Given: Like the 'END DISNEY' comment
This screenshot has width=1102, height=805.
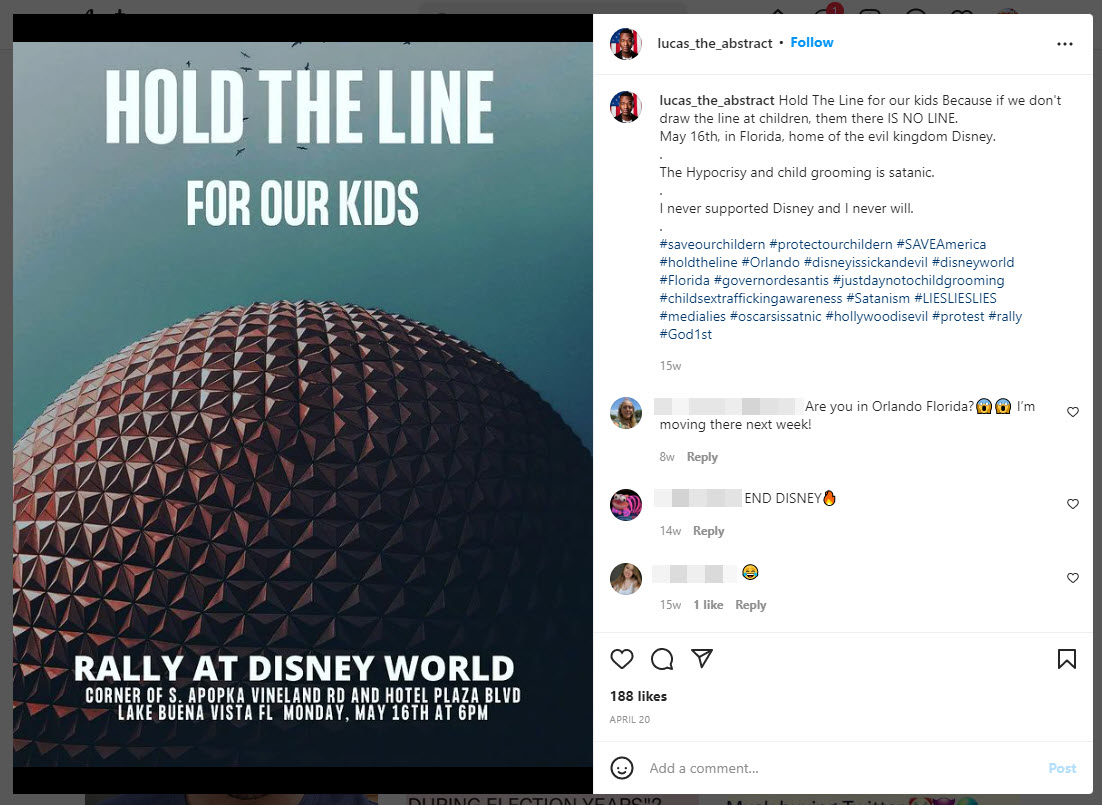Looking at the screenshot, I should pyautogui.click(x=1073, y=504).
